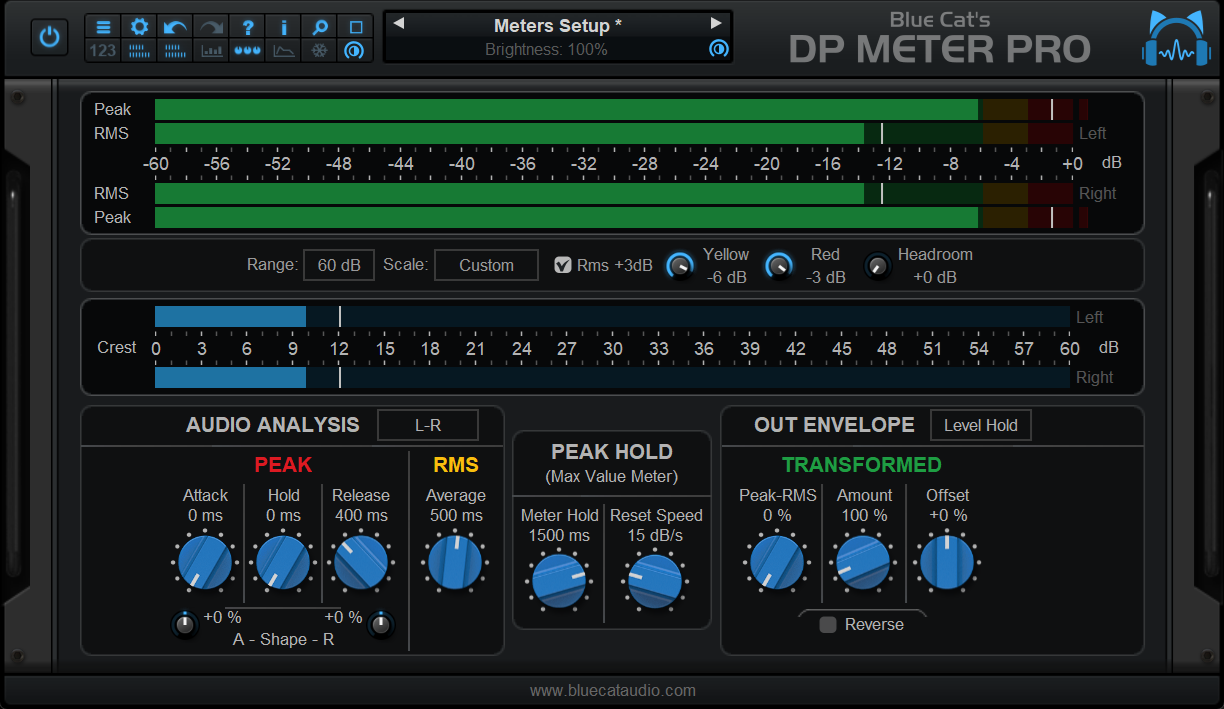
Task: Select the magnifier zoom icon
Action: pyautogui.click(x=319, y=27)
